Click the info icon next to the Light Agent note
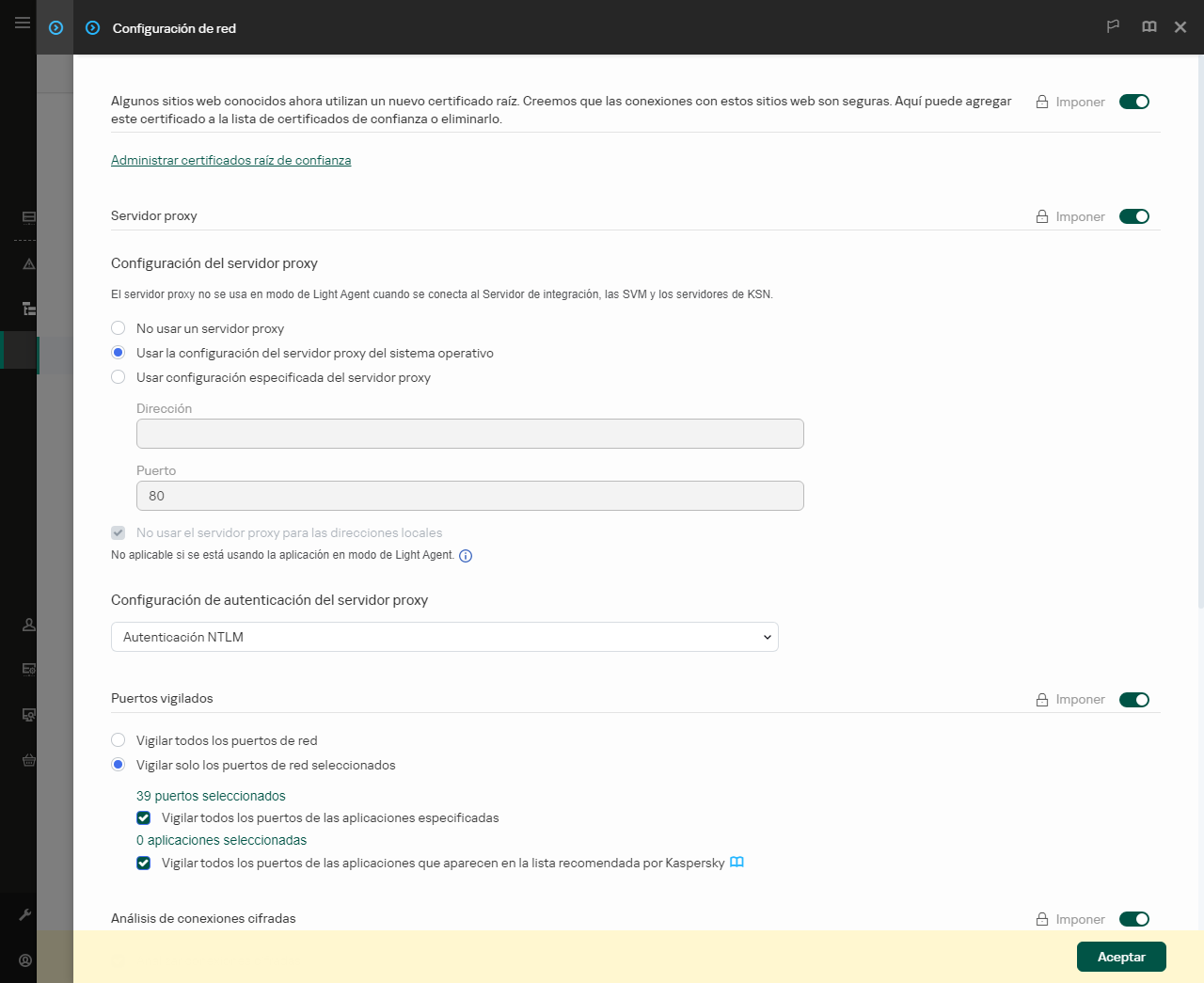The image size is (1204, 983). 466,555
